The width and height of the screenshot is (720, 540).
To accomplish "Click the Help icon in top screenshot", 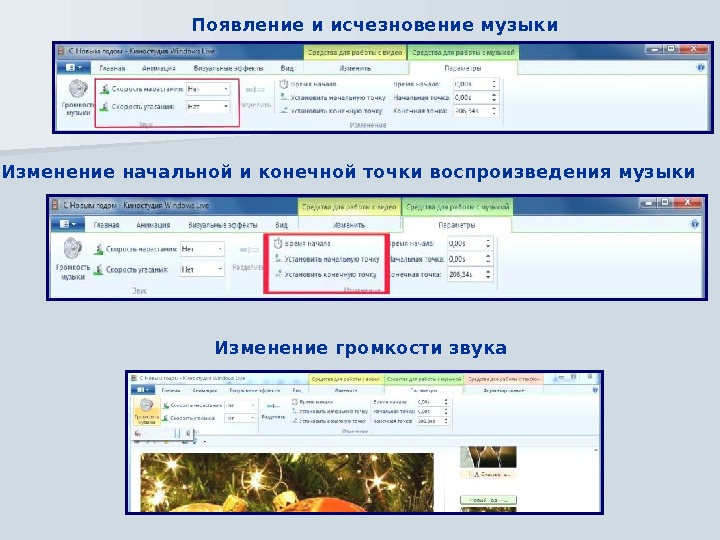I will (701, 68).
